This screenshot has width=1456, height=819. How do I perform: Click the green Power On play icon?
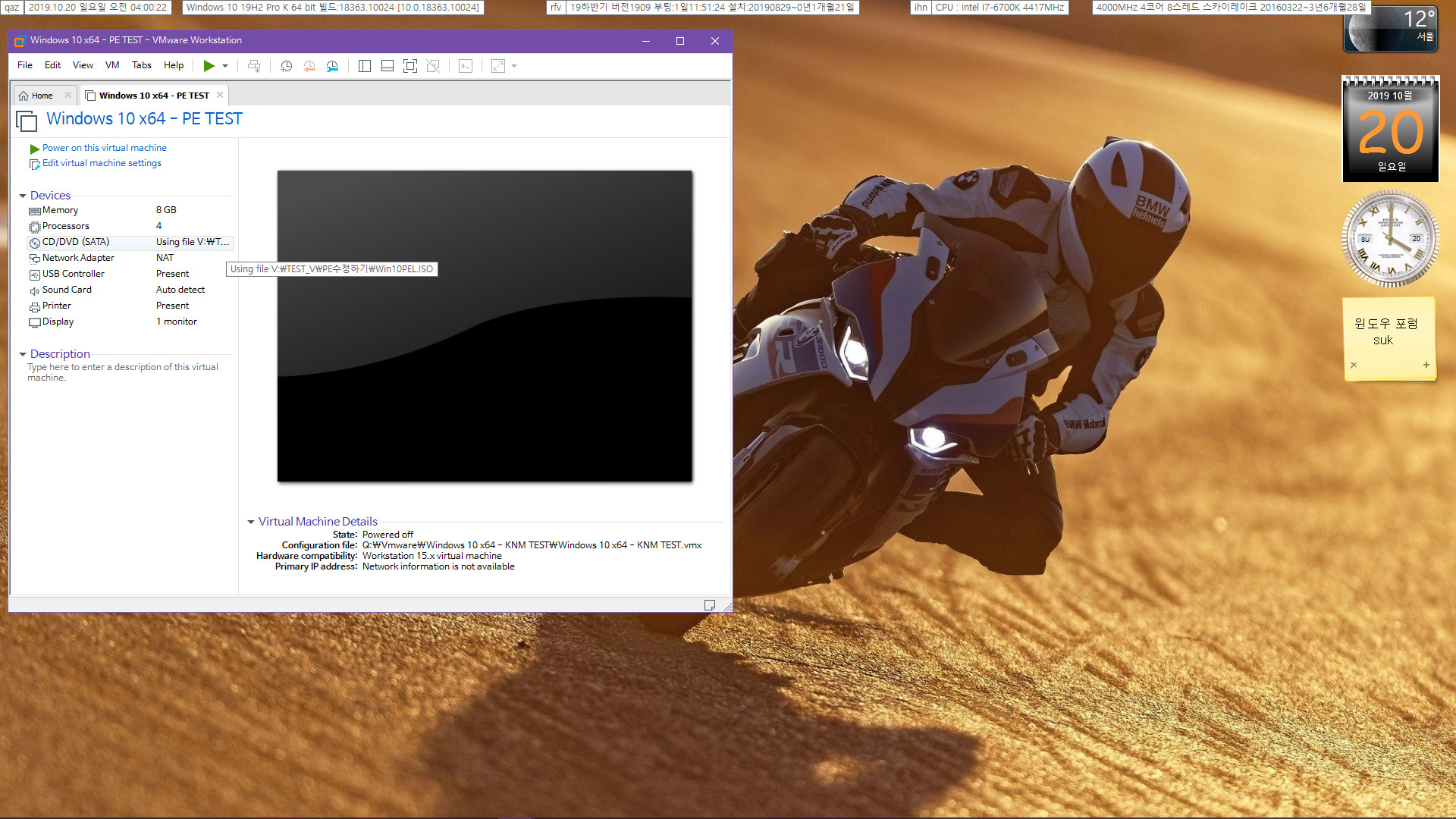[209, 66]
